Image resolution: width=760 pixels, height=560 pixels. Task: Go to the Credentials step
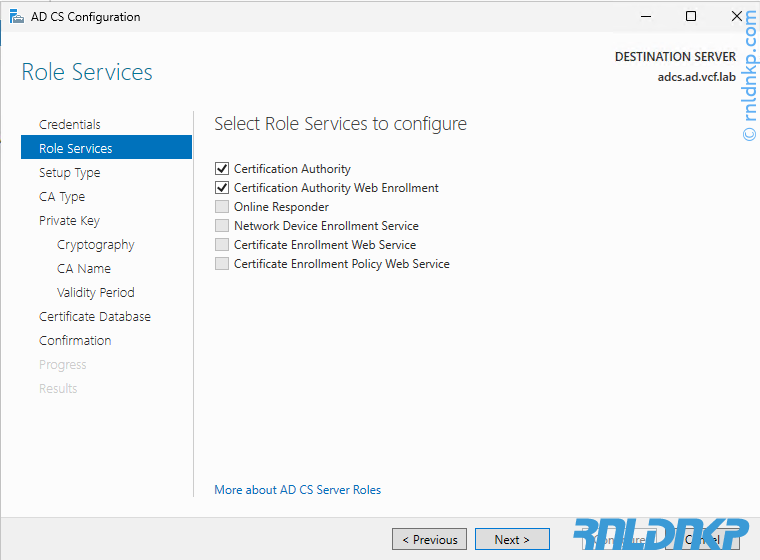click(70, 124)
